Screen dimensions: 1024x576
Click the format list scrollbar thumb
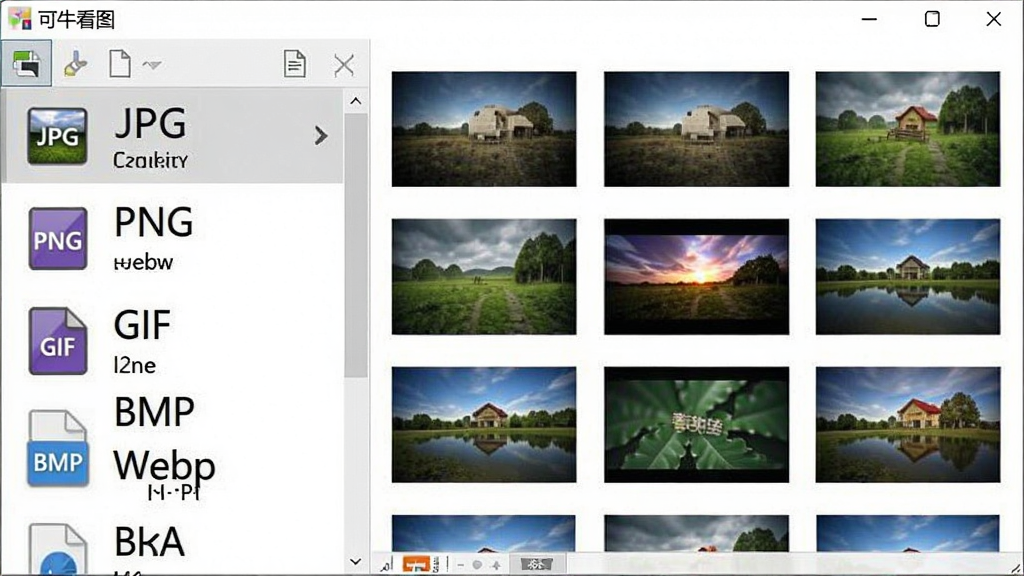tap(356, 245)
